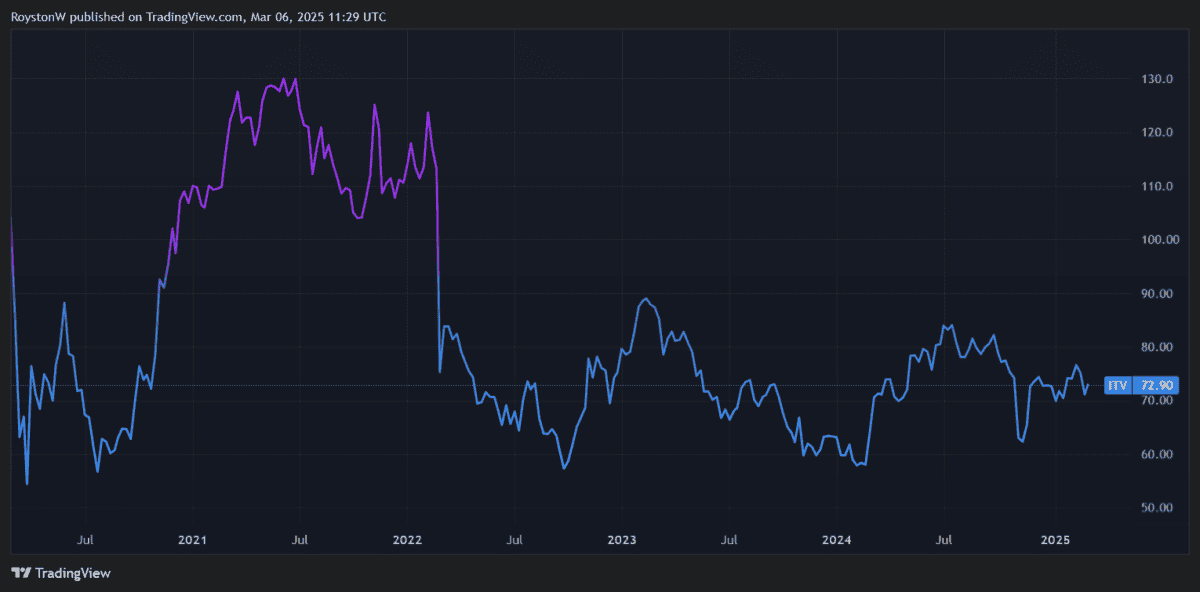Image resolution: width=1200 pixels, height=592 pixels.
Task: Click the RoystonW published header text
Action: (199, 17)
